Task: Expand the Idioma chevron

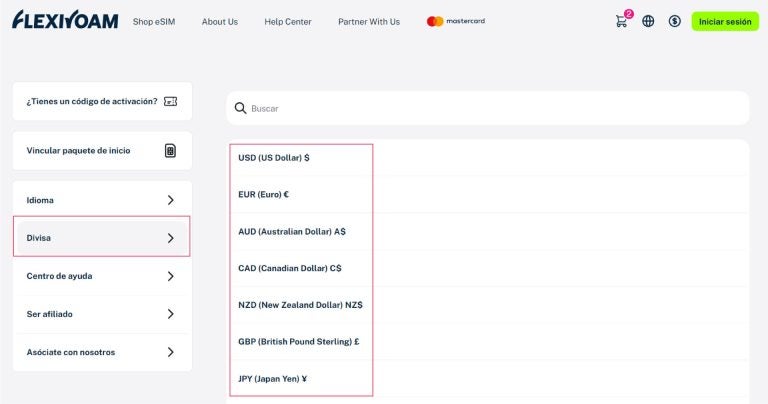Action: pyautogui.click(x=170, y=200)
